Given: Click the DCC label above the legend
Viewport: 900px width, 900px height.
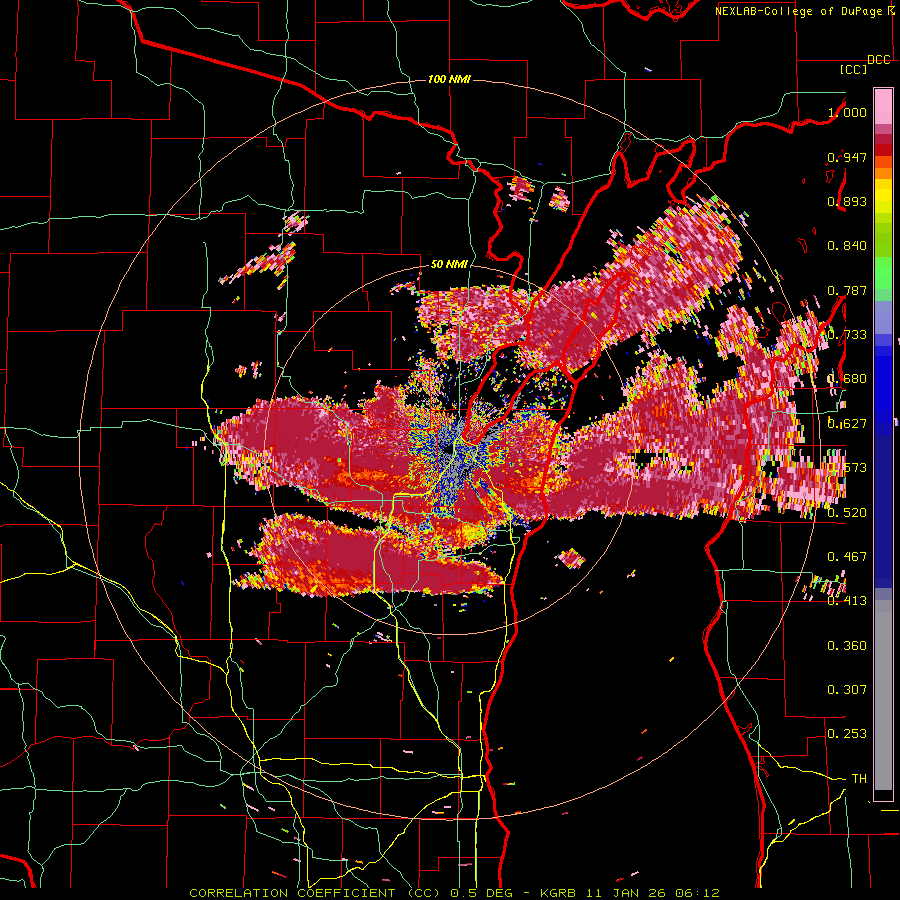Looking at the screenshot, I should (x=879, y=60).
